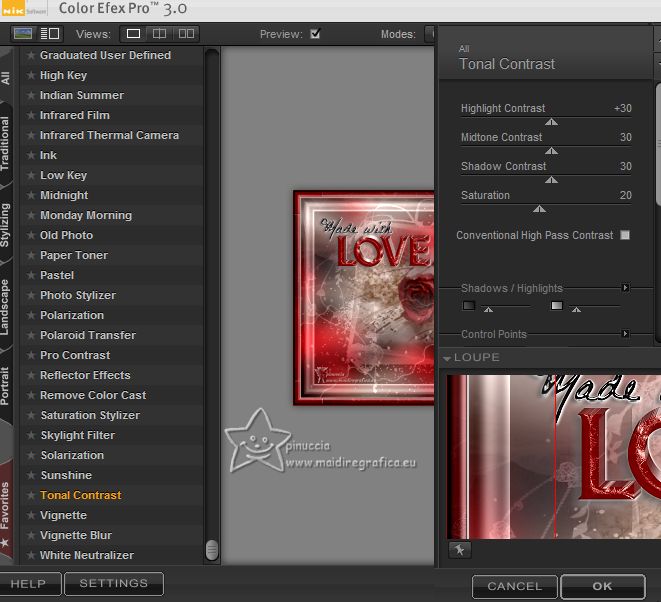Enable Conventional High Pass Contrast checkbox

625,236
